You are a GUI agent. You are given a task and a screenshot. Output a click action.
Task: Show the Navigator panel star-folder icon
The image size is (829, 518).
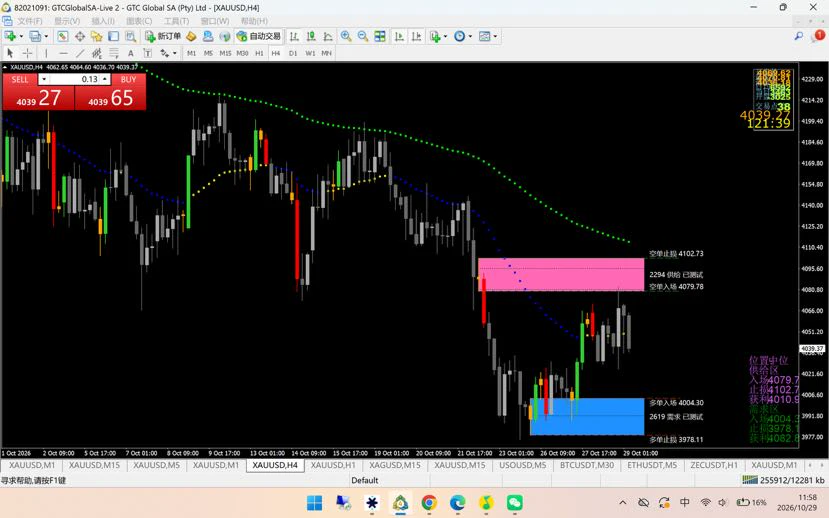[x=97, y=36]
